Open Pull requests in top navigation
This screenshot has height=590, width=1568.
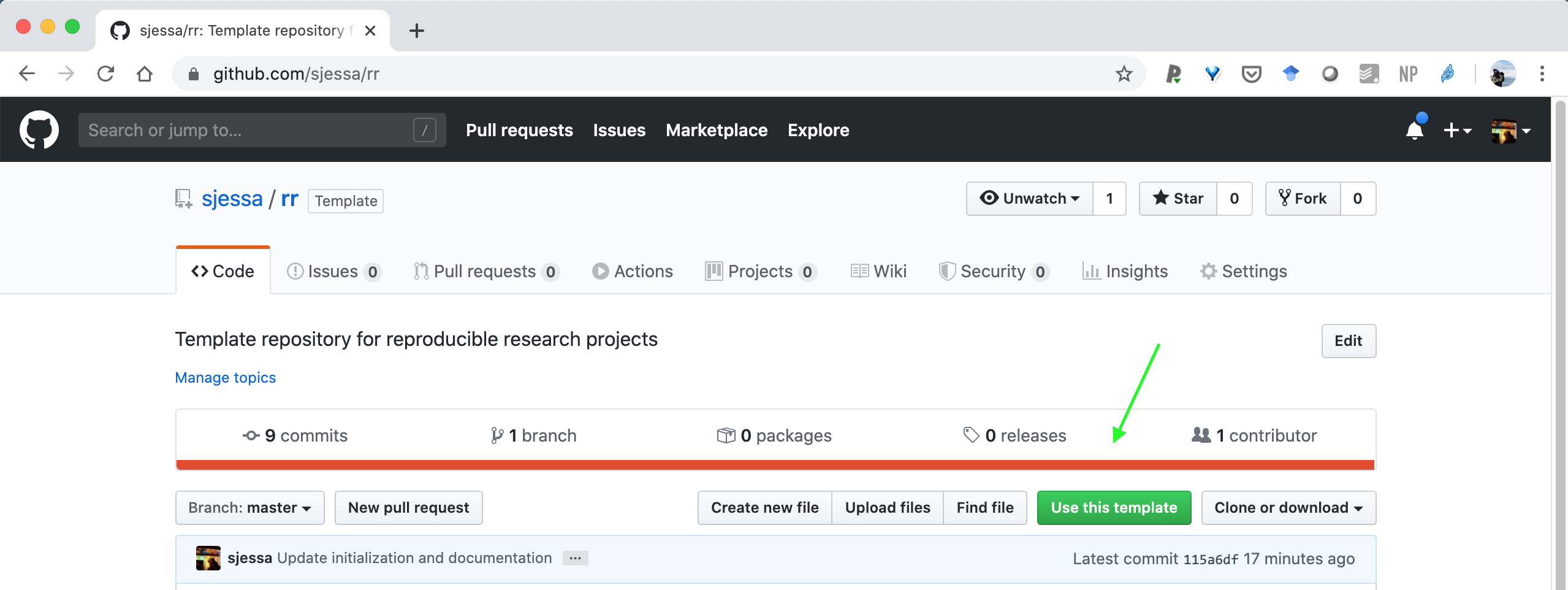pos(519,130)
